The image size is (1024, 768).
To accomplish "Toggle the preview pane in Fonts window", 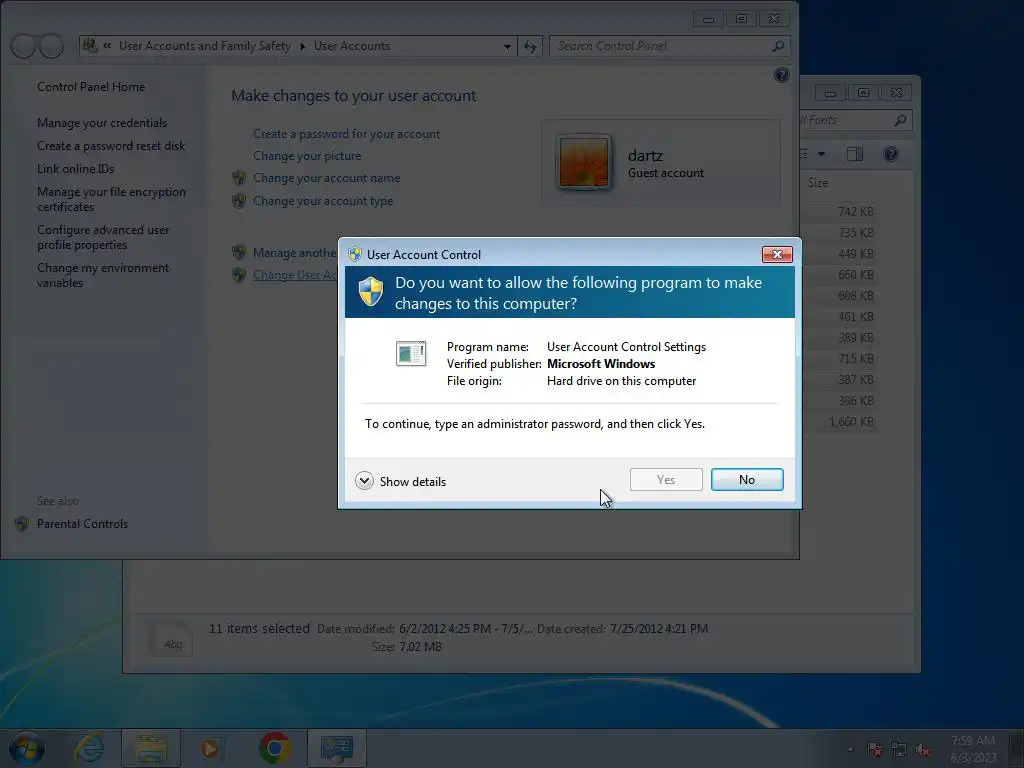I will tap(855, 154).
